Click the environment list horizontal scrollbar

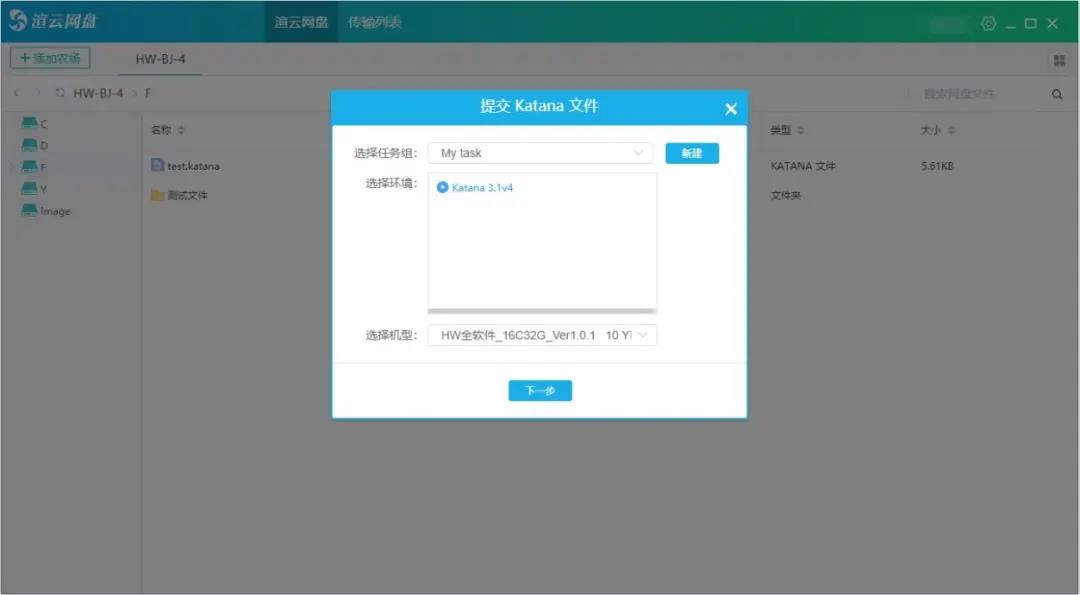(x=542, y=311)
